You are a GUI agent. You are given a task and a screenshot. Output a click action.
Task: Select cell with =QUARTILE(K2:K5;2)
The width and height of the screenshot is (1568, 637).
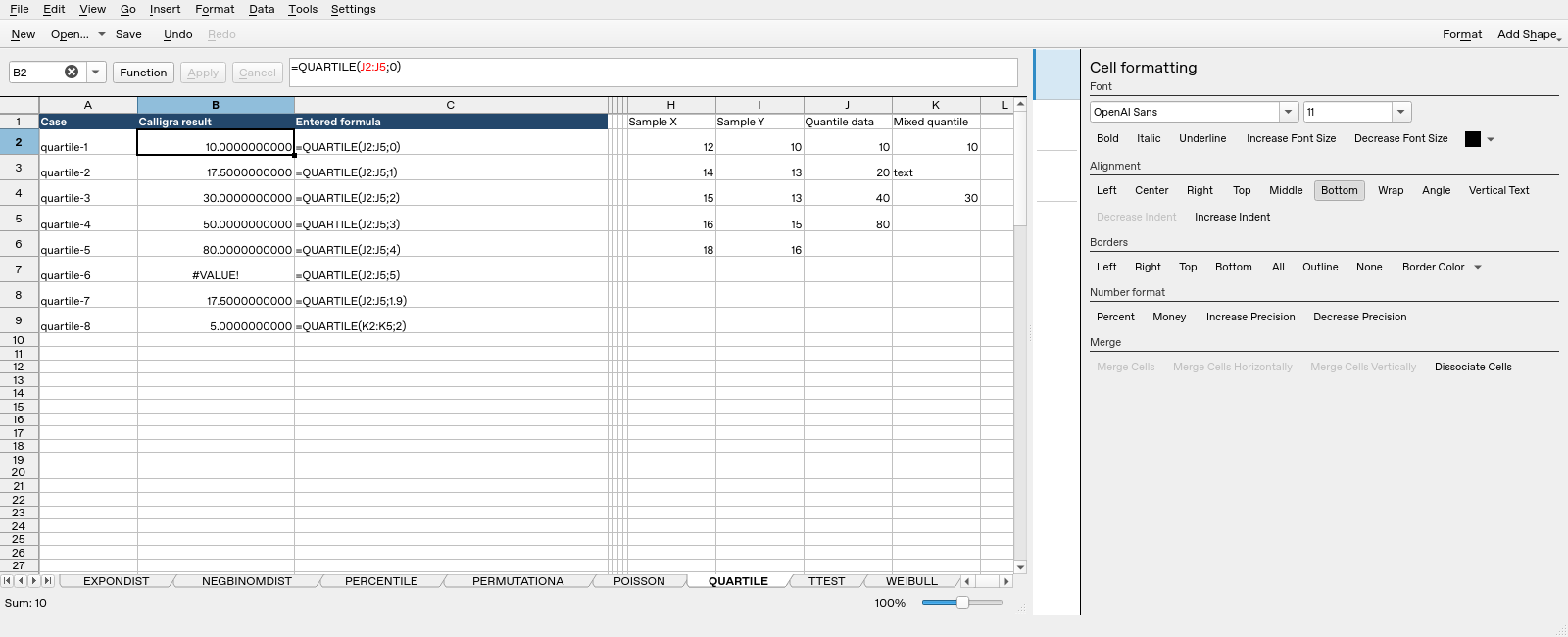point(451,320)
